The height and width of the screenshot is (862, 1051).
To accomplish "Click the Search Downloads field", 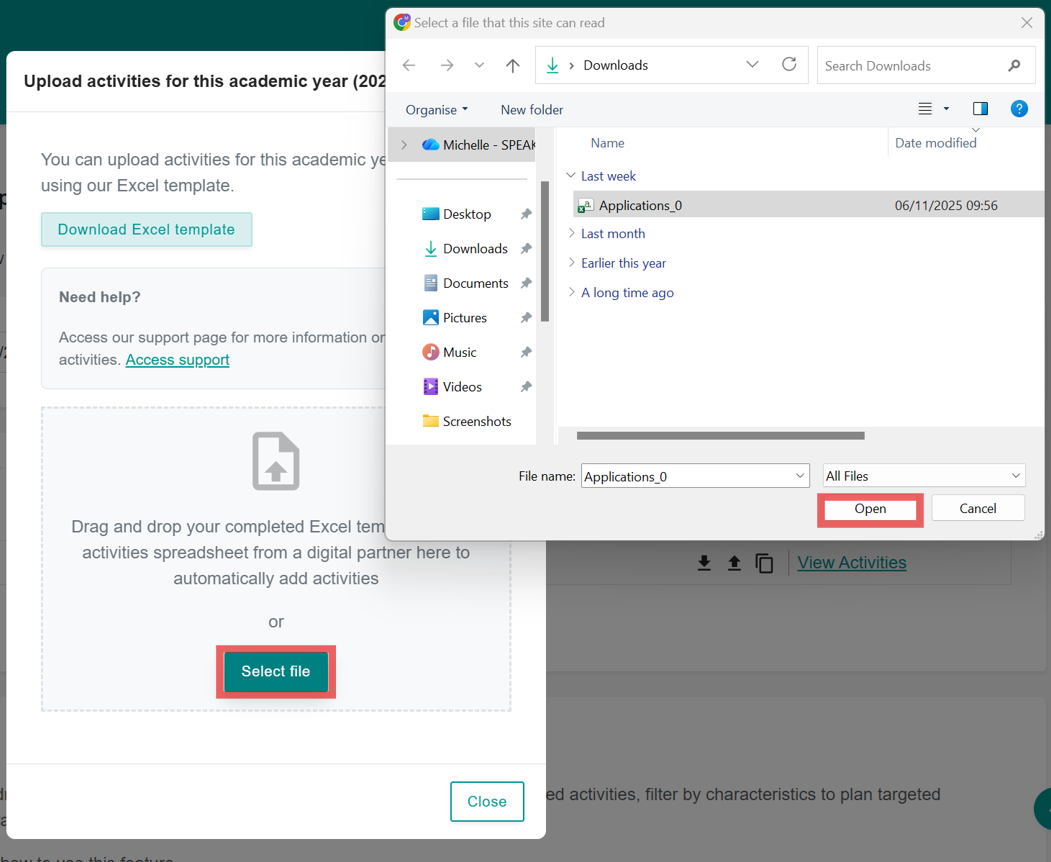I will 926,66.
